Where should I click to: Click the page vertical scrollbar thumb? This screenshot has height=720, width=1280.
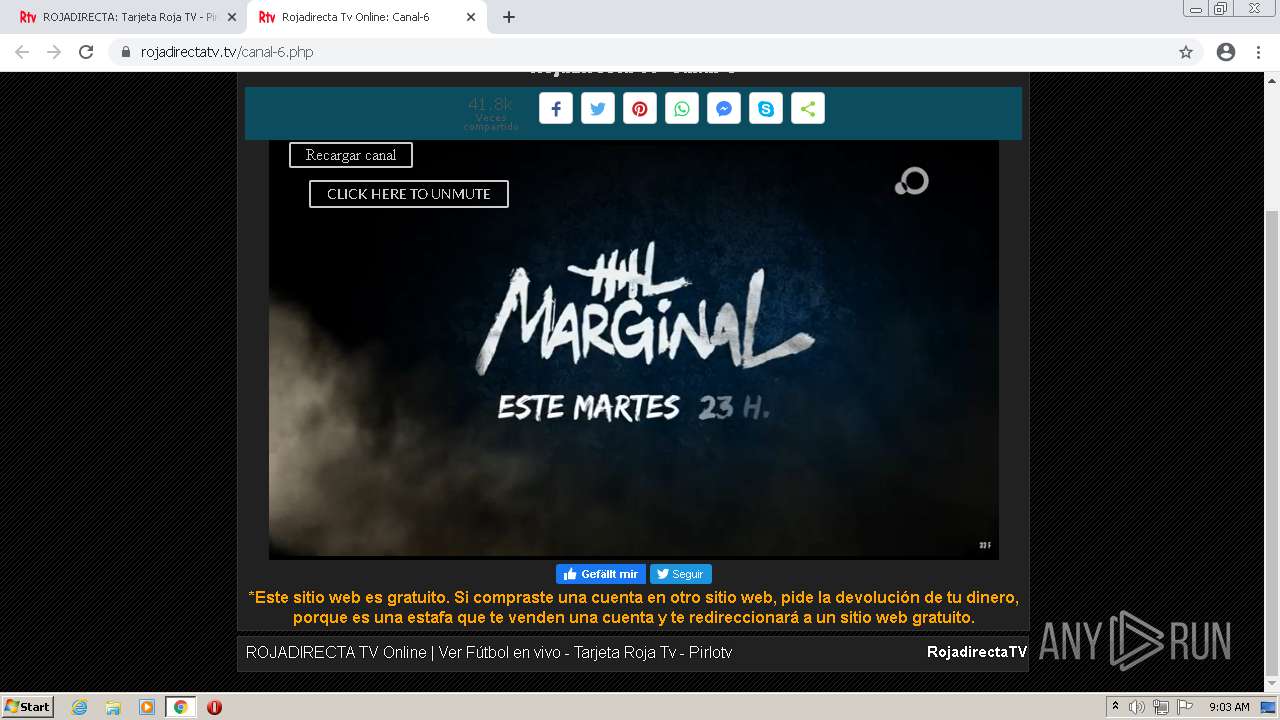[x=1272, y=443]
